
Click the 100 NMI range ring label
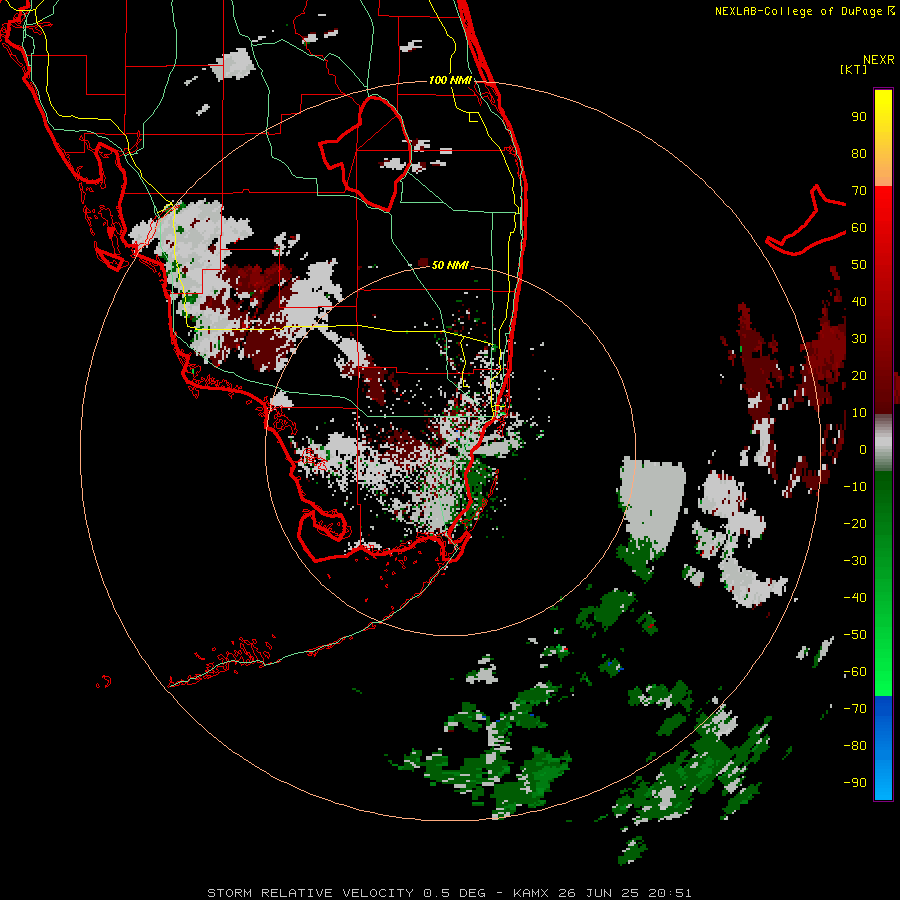tap(450, 80)
